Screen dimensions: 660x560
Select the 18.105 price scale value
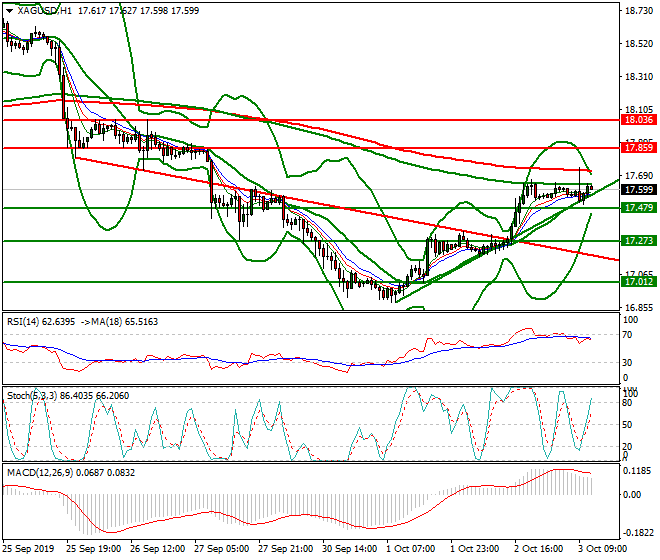(x=639, y=109)
